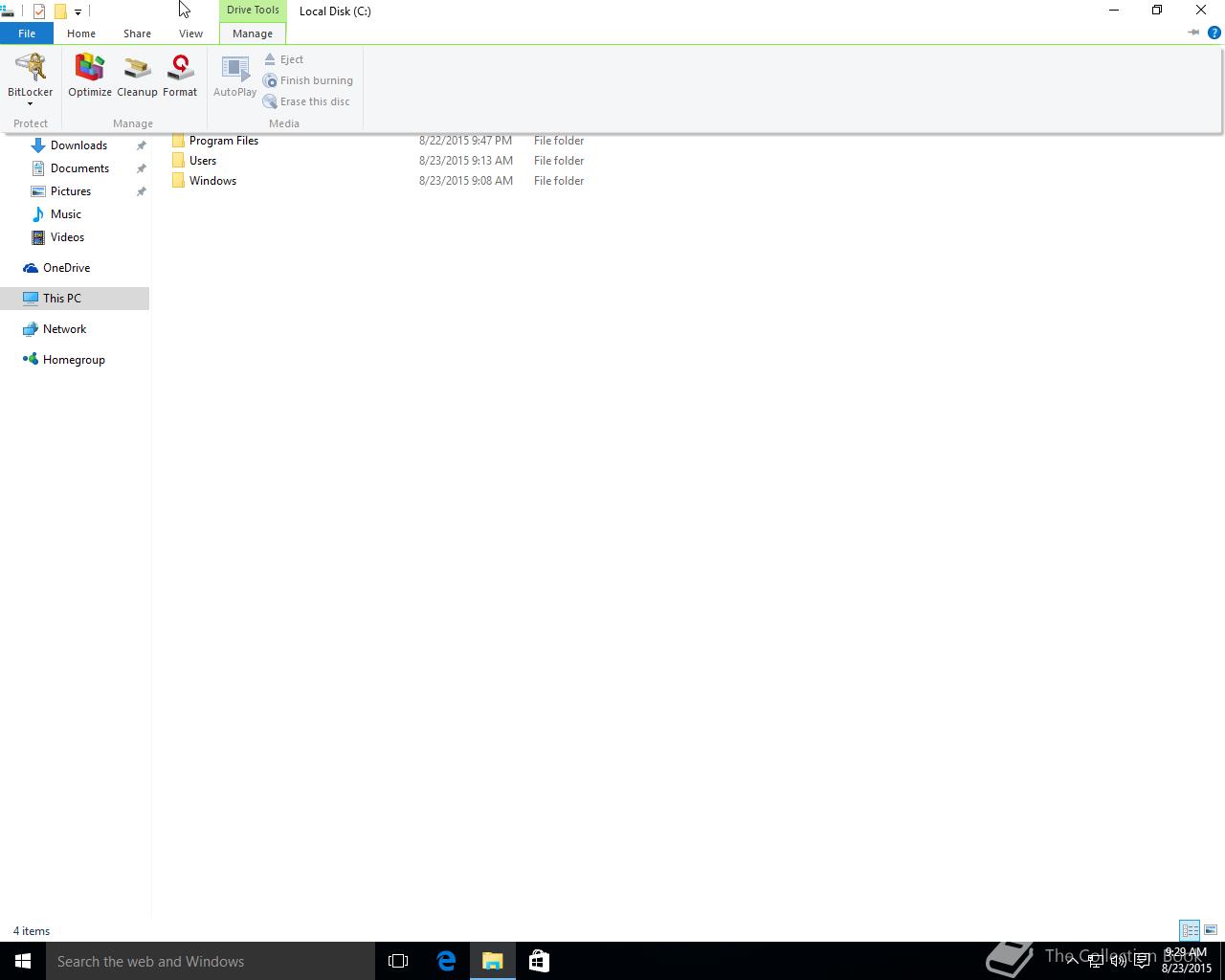Open the Program Files folder

point(224,141)
